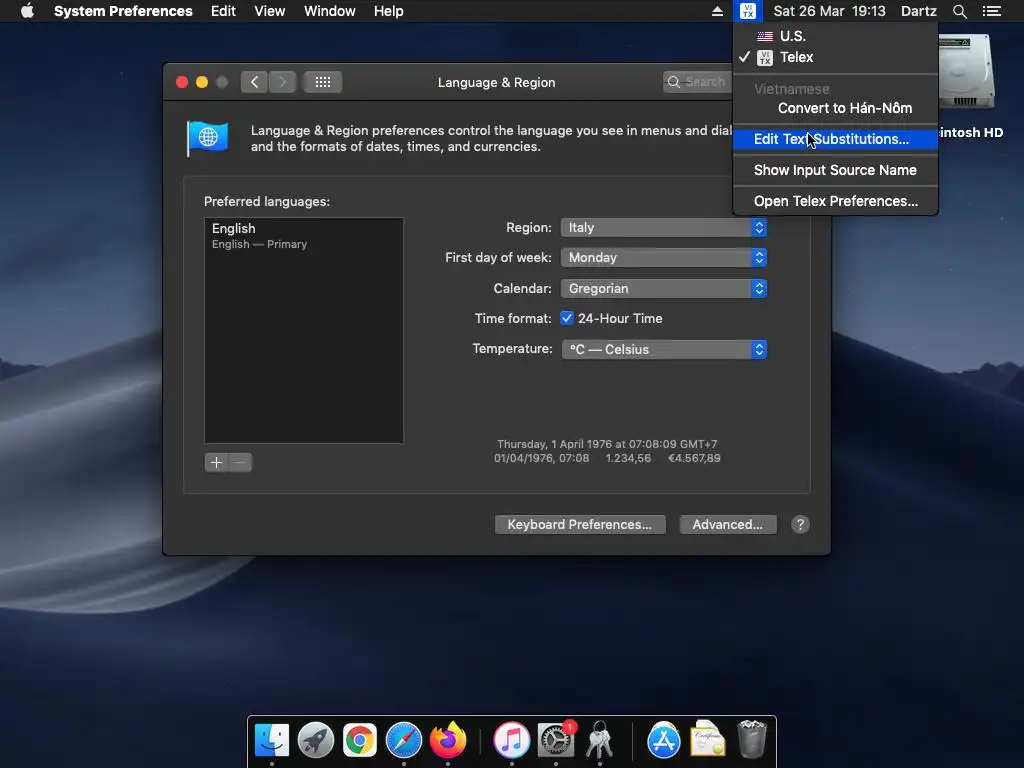
Task: Open First day of week dropdown
Action: click(x=664, y=257)
